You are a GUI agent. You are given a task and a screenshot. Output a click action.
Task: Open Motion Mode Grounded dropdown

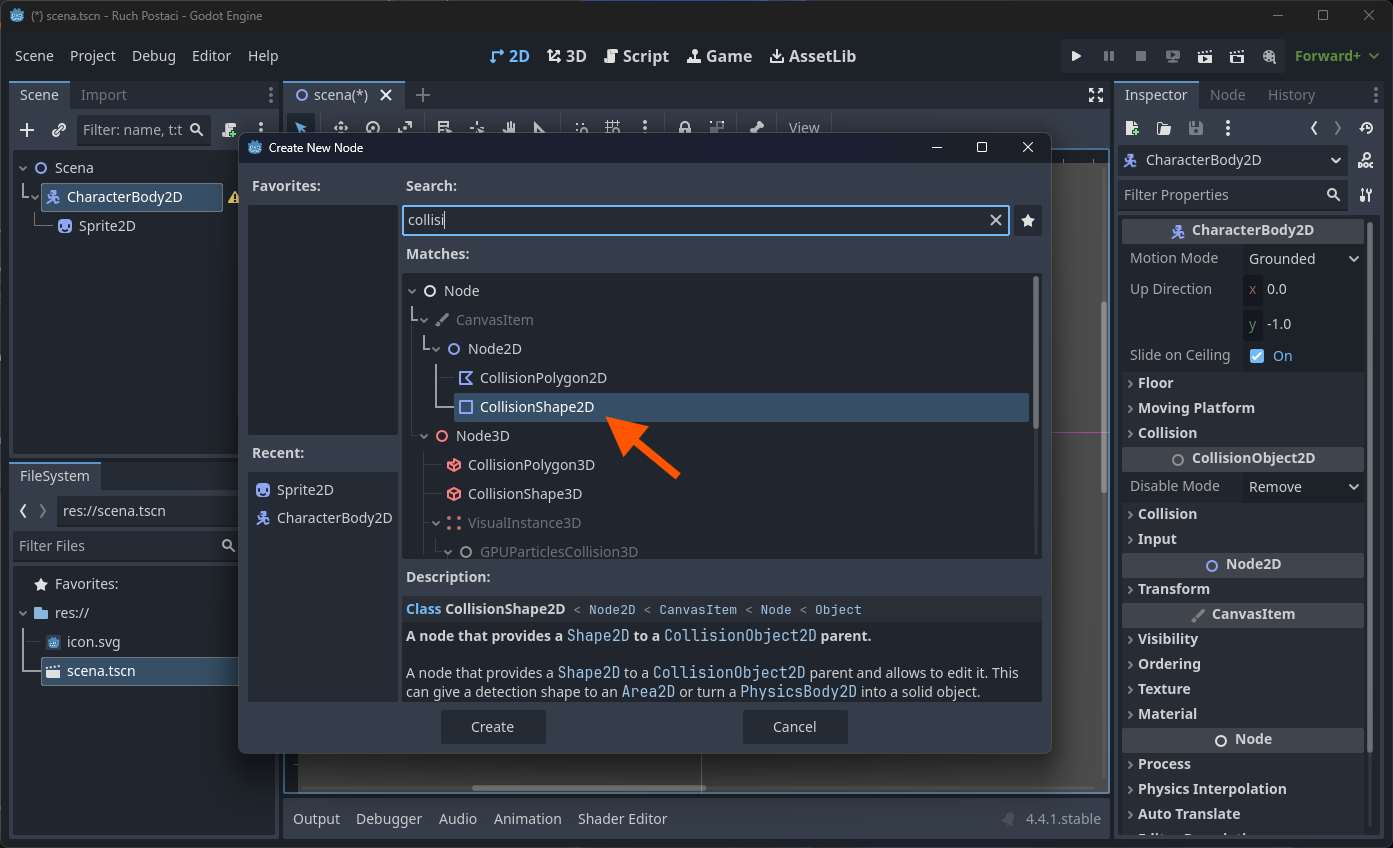[x=1304, y=258]
